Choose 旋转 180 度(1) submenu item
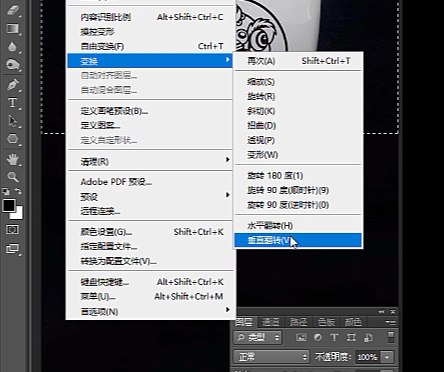 coord(298,176)
